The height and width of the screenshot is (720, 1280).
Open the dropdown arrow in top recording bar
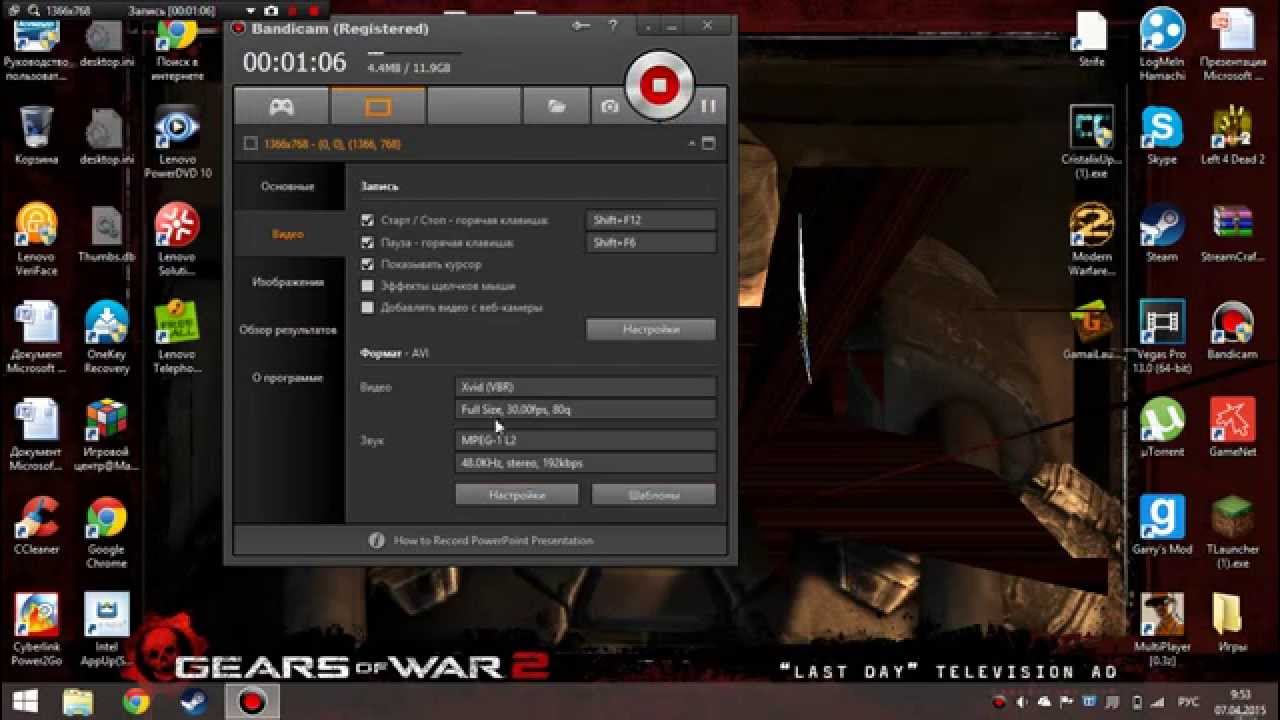(249, 9)
